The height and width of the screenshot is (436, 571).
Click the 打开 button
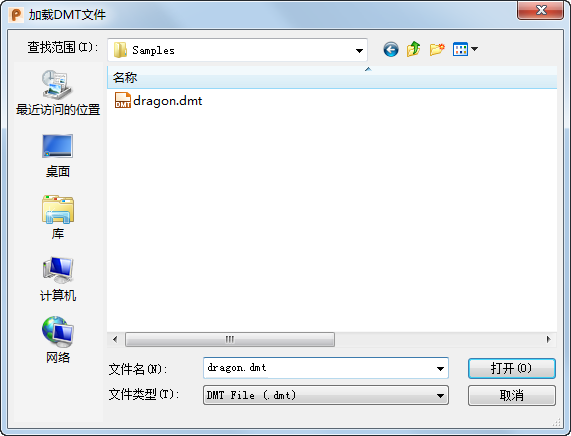(512, 369)
